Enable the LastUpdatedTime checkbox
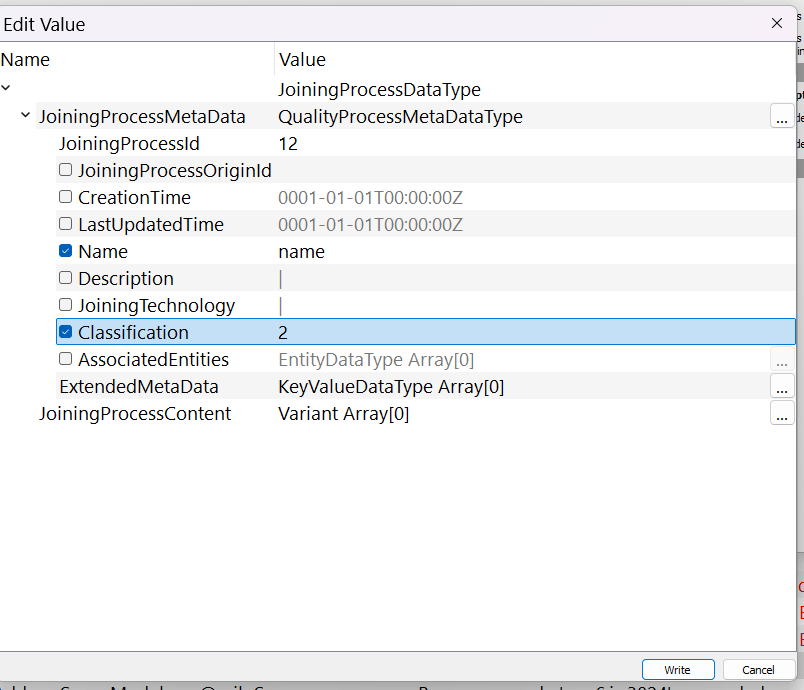The height and width of the screenshot is (690, 804). click(66, 225)
